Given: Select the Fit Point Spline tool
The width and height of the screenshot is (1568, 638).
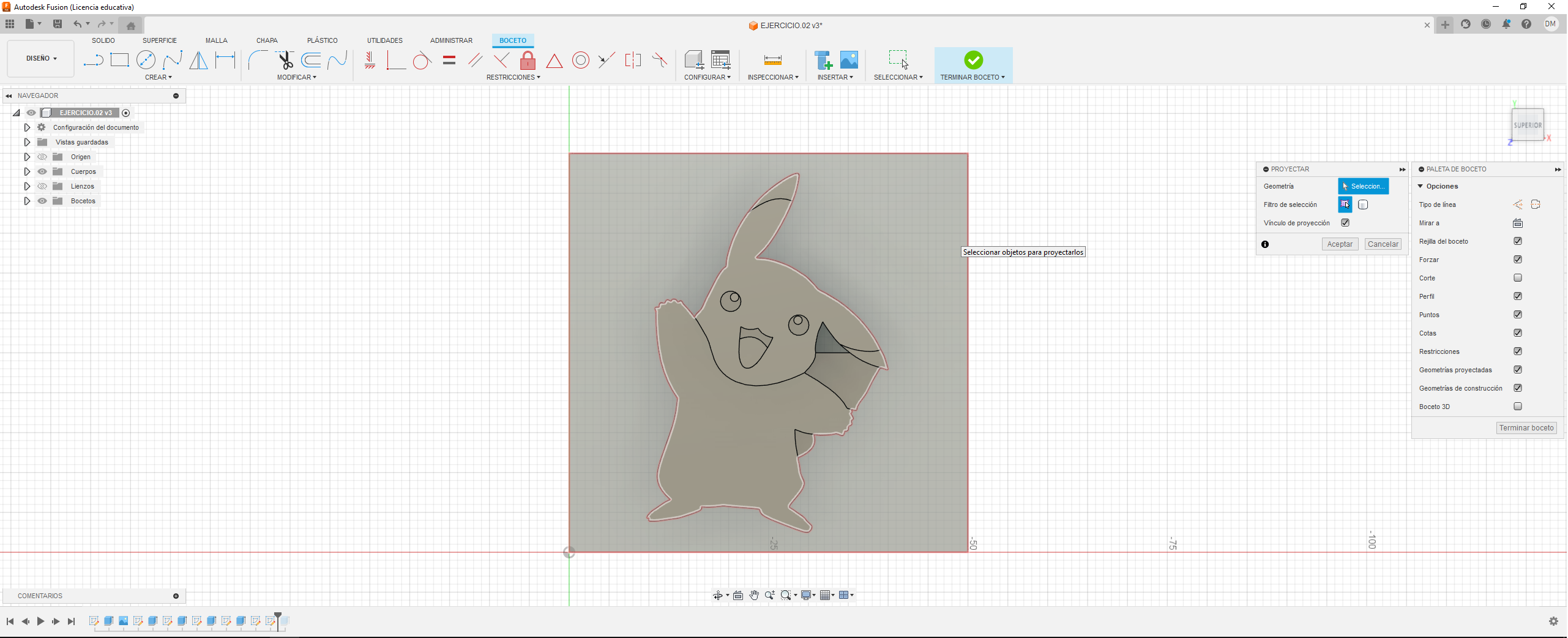Looking at the screenshot, I should [173, 60].
